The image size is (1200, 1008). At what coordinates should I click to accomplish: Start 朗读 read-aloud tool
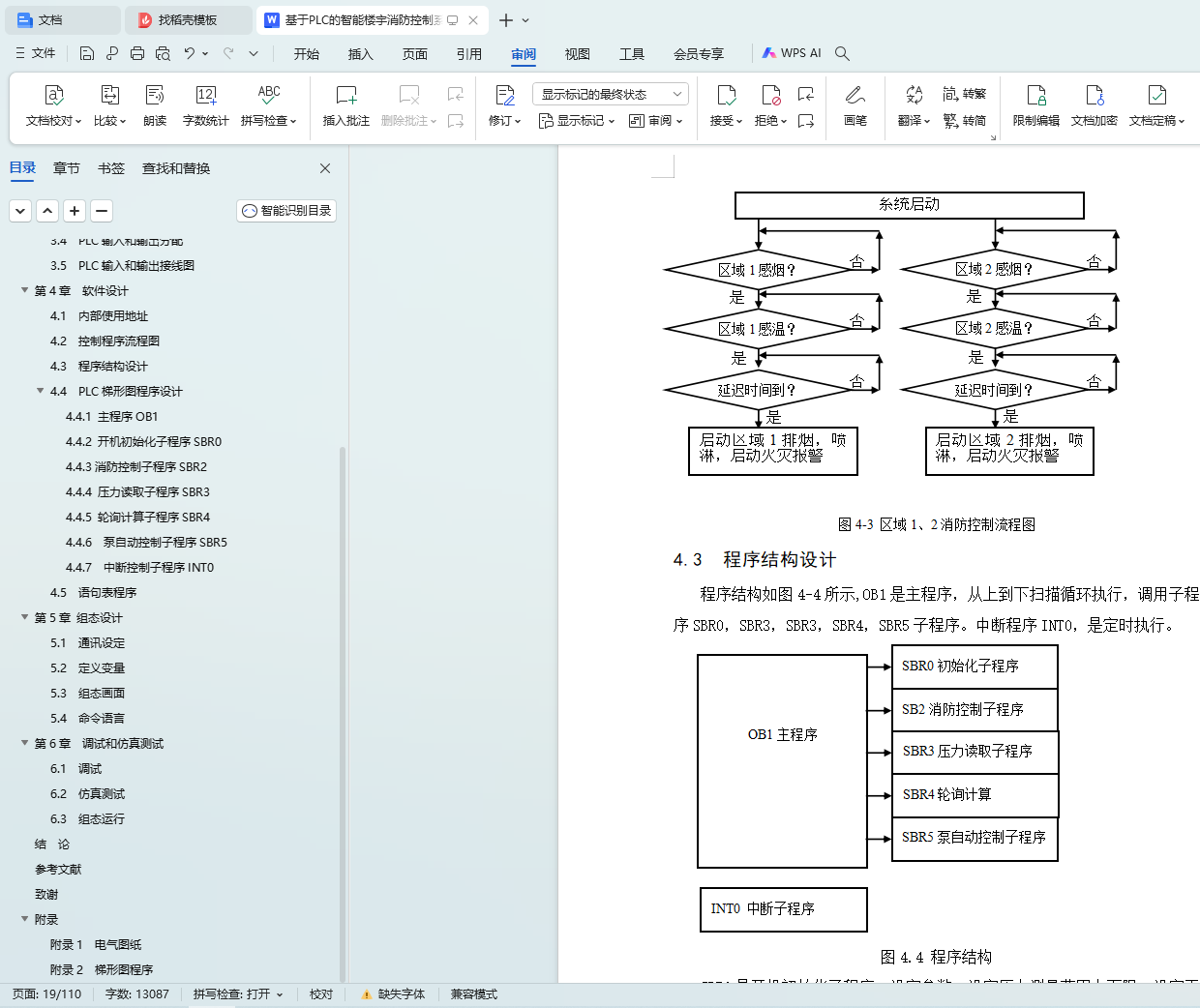[155, 106]
